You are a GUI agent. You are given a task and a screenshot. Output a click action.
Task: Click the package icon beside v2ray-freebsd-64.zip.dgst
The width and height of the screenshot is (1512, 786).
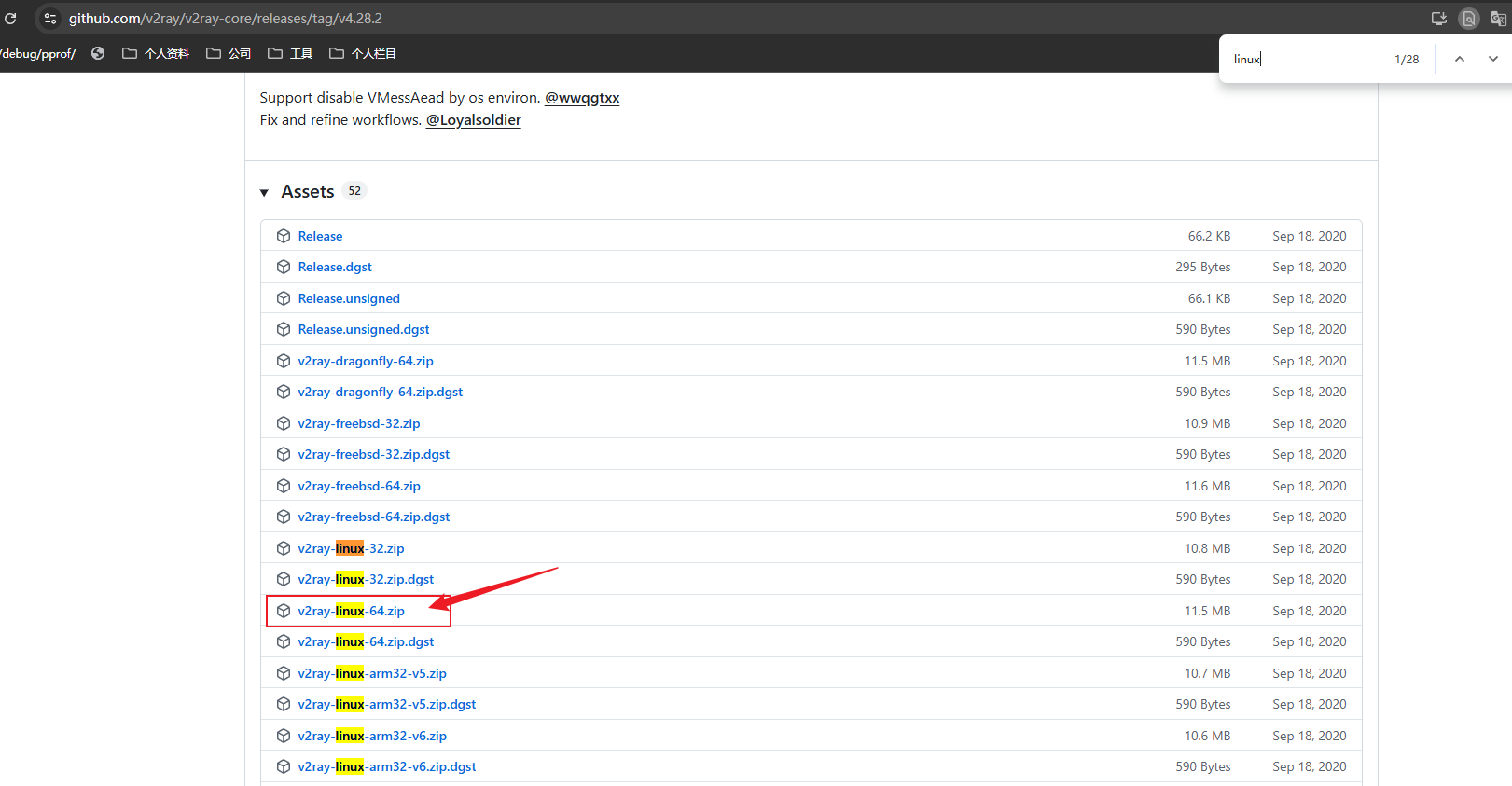click(x=284, y=517)
